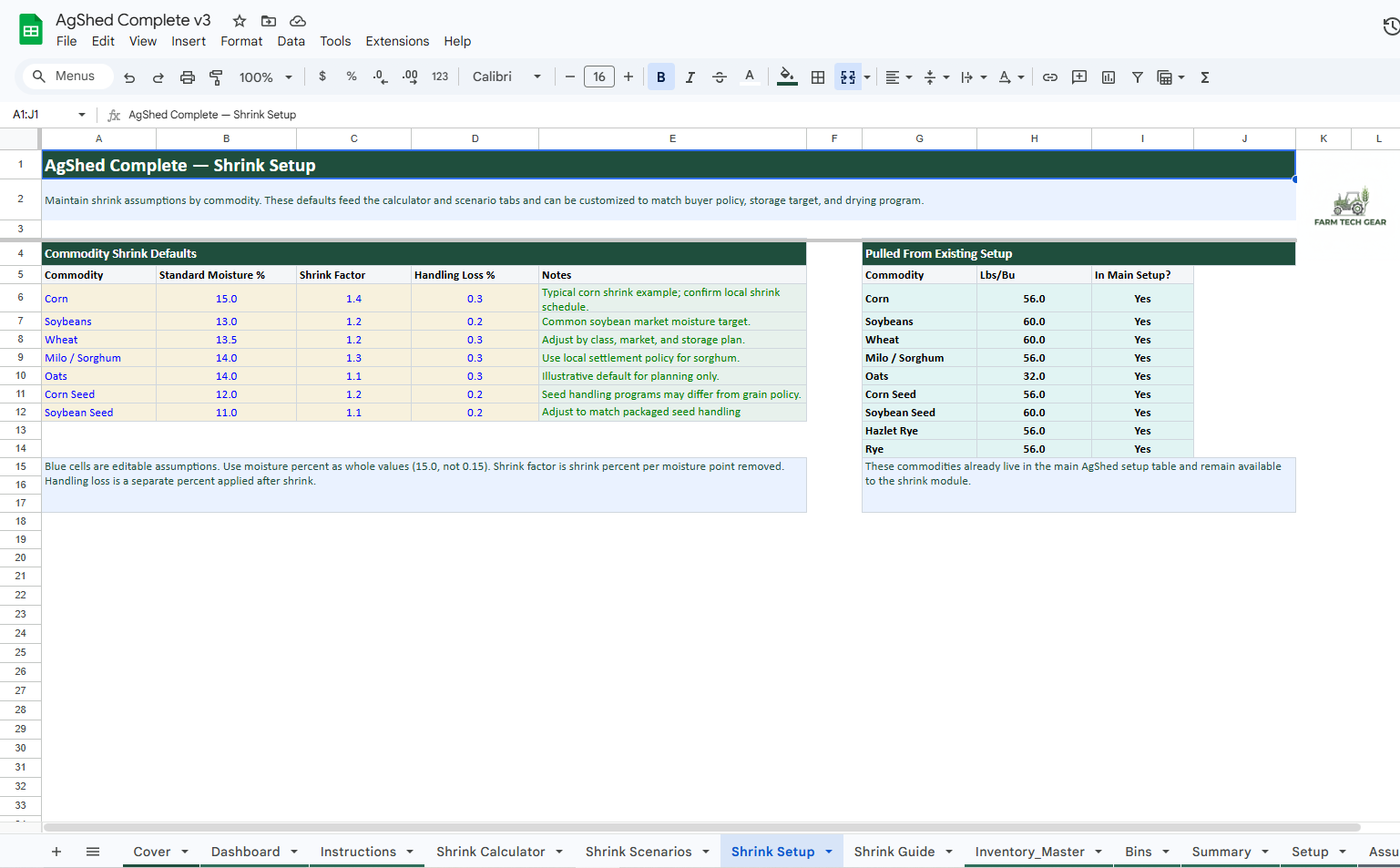The image size is (1400, 868).
Task: Open the Functions sigma icon
Action: 1204,77
